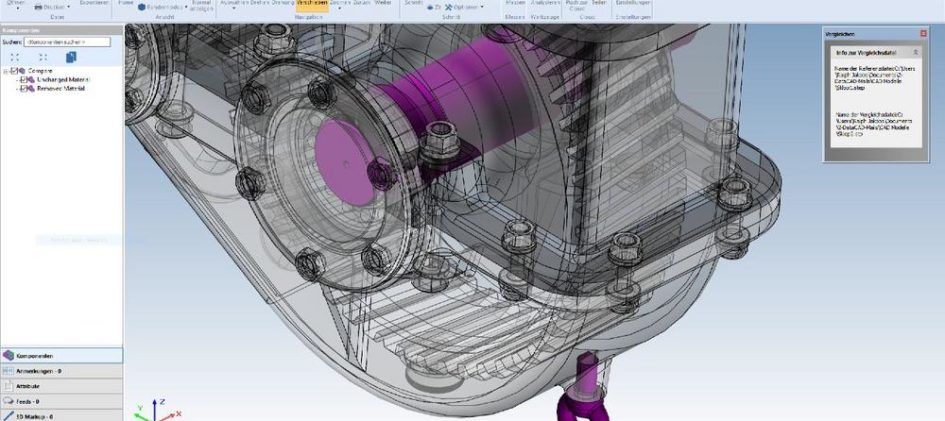Toggle the Unchanged Material checkbox
The width and height of the screenshot is (945, 421).
[25, 80]
